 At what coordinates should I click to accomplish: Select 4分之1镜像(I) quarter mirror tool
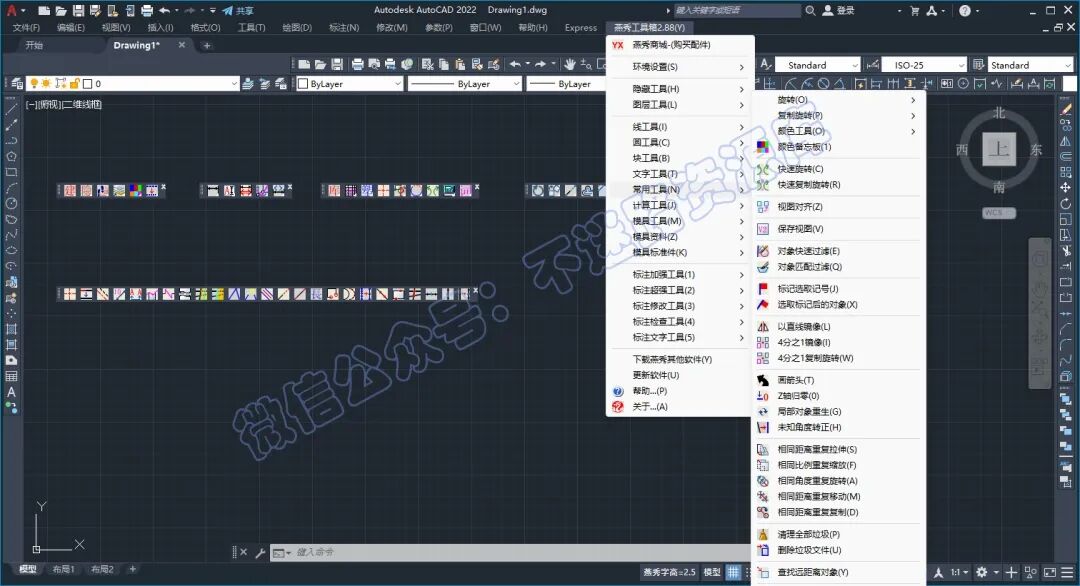[838, 342]
